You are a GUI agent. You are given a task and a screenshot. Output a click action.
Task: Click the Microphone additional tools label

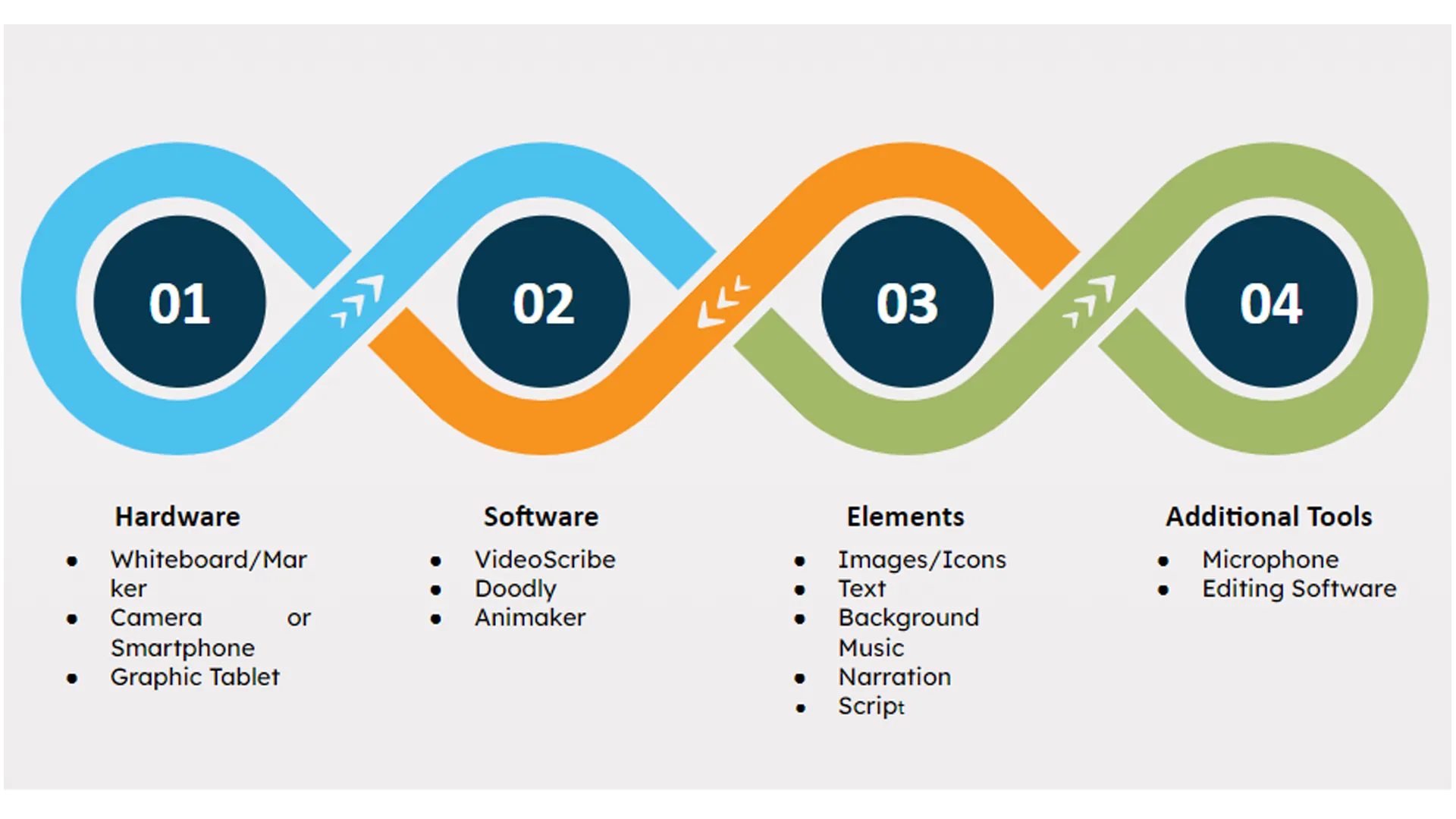pos(1243,557)
